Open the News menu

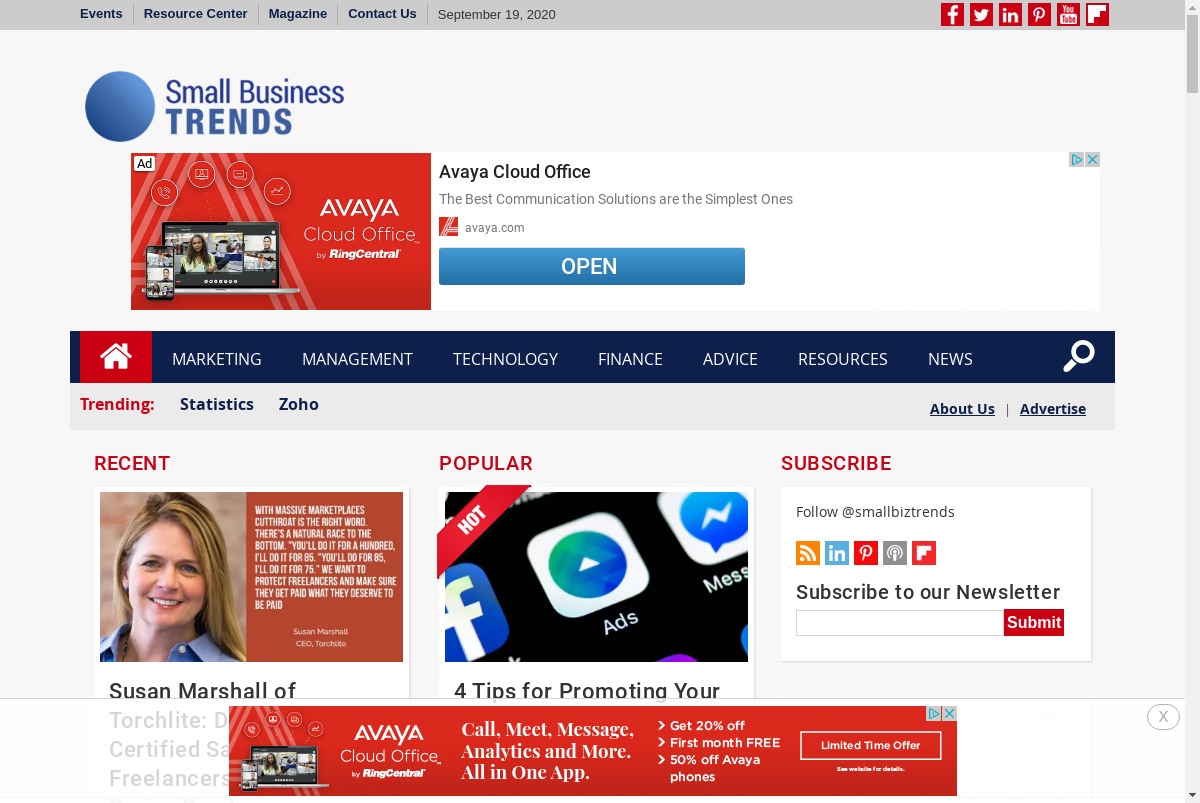(x=950, y=359)
